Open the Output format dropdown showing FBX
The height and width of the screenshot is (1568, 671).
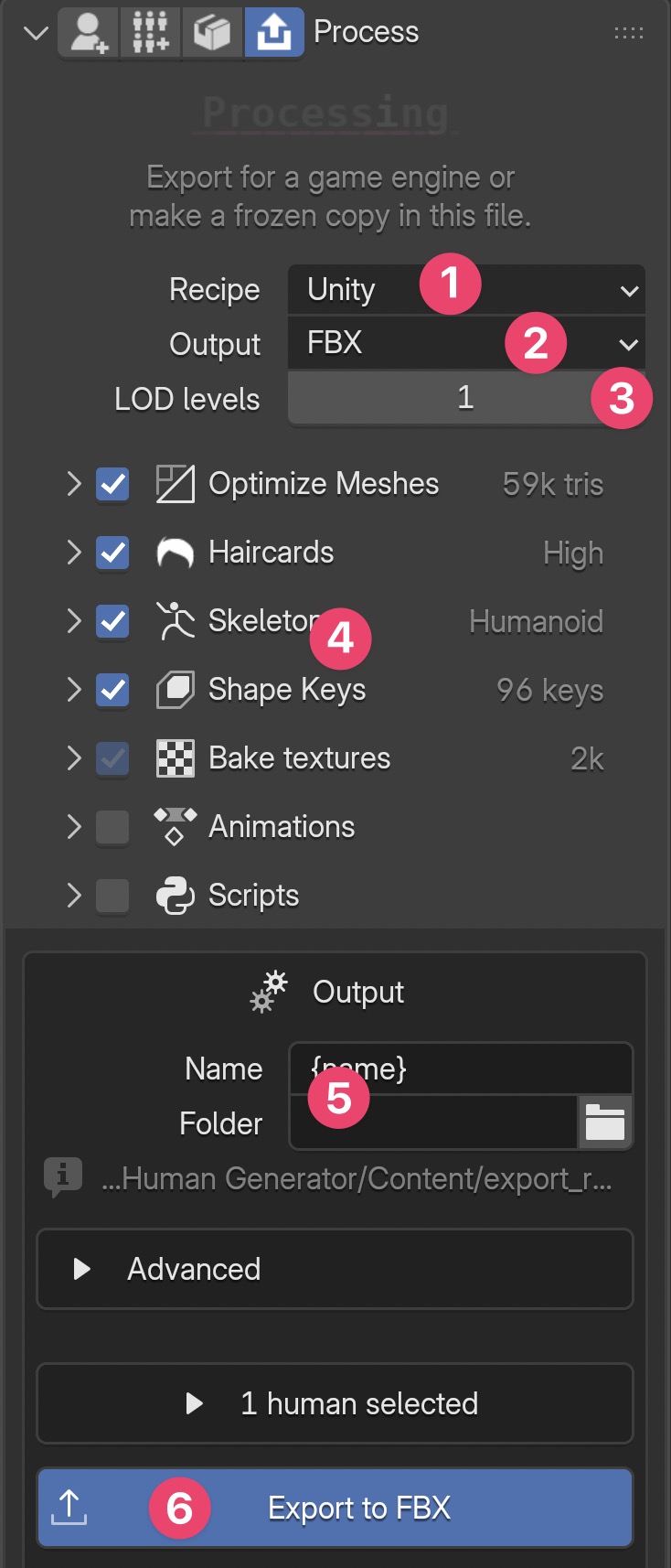[x=466, y=343]
